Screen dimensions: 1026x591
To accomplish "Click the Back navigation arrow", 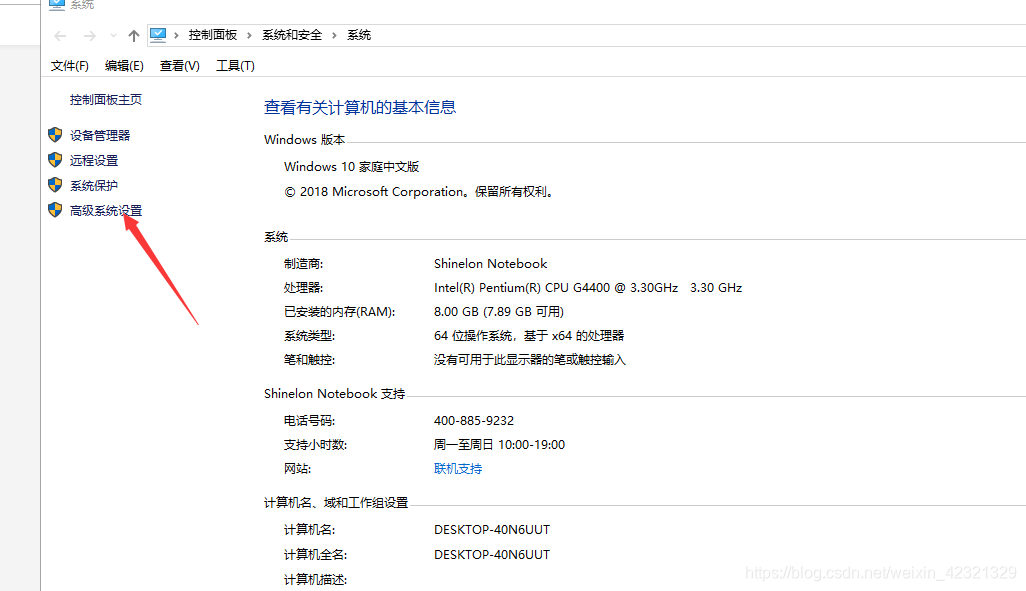I will pos(60,36).
